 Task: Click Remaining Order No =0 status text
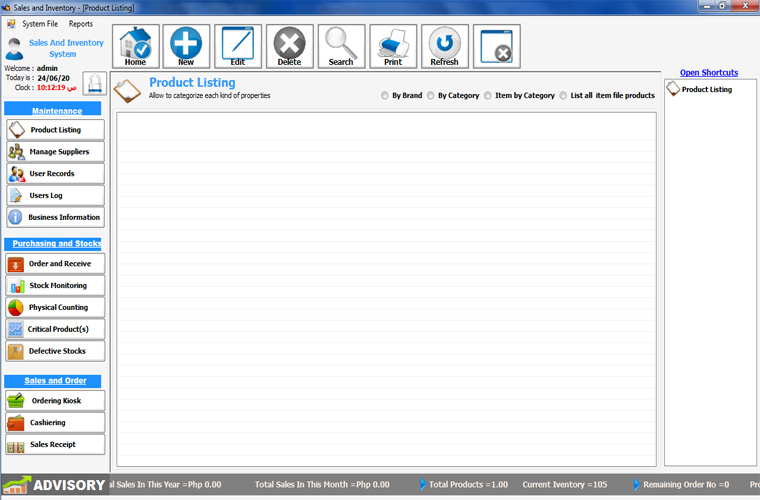686,484
